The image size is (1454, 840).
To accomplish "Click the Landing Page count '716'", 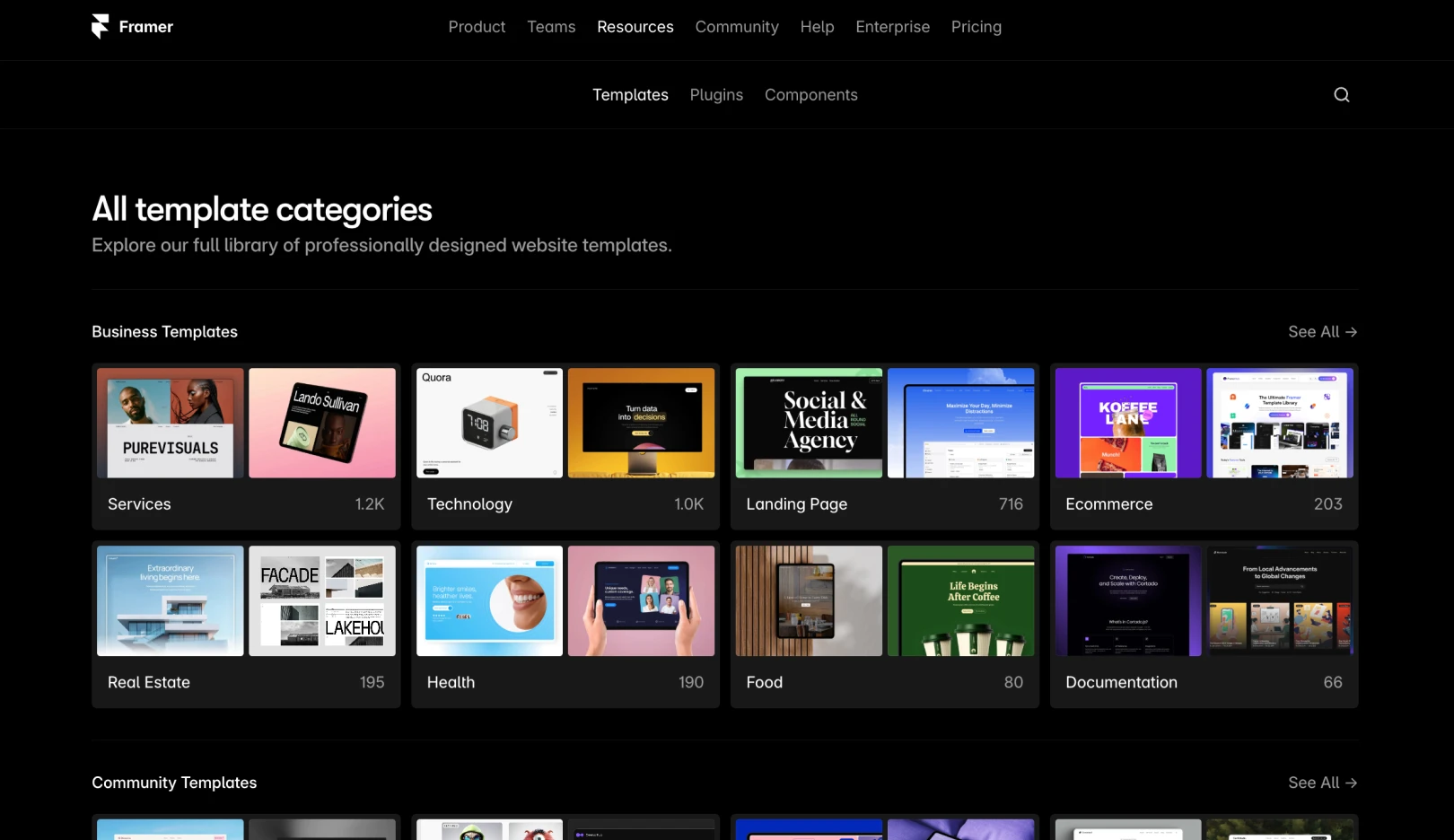I will coord(1012,504).
